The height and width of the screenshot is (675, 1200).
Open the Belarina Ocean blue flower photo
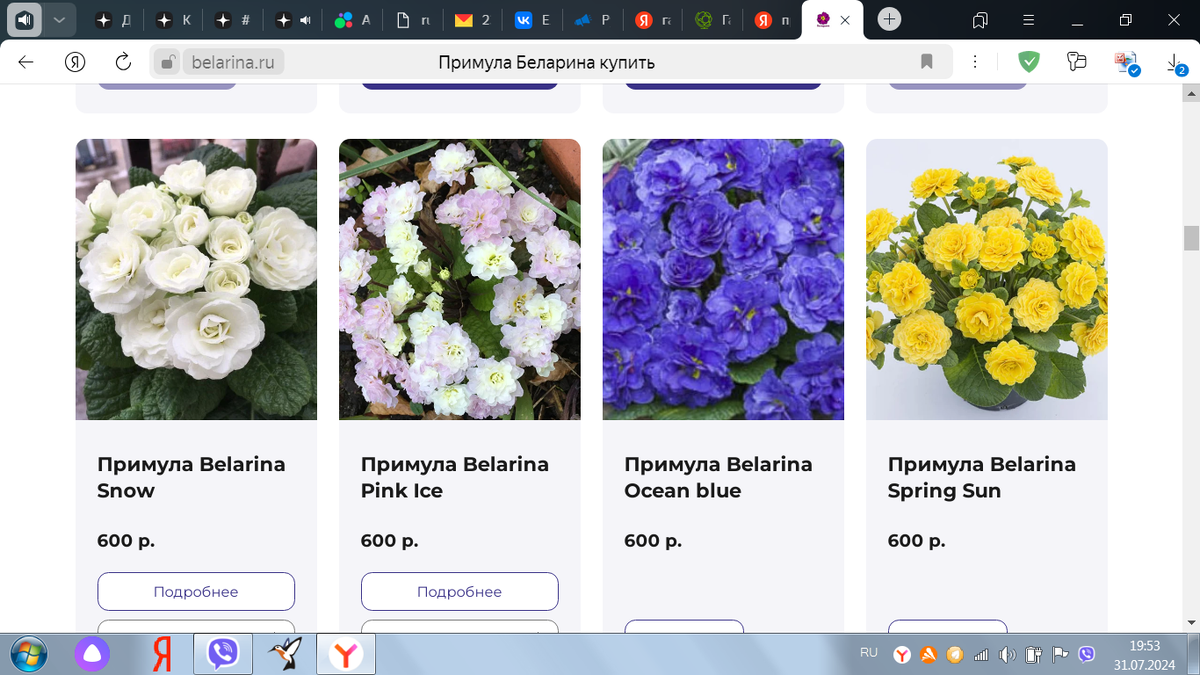(723, 279)
